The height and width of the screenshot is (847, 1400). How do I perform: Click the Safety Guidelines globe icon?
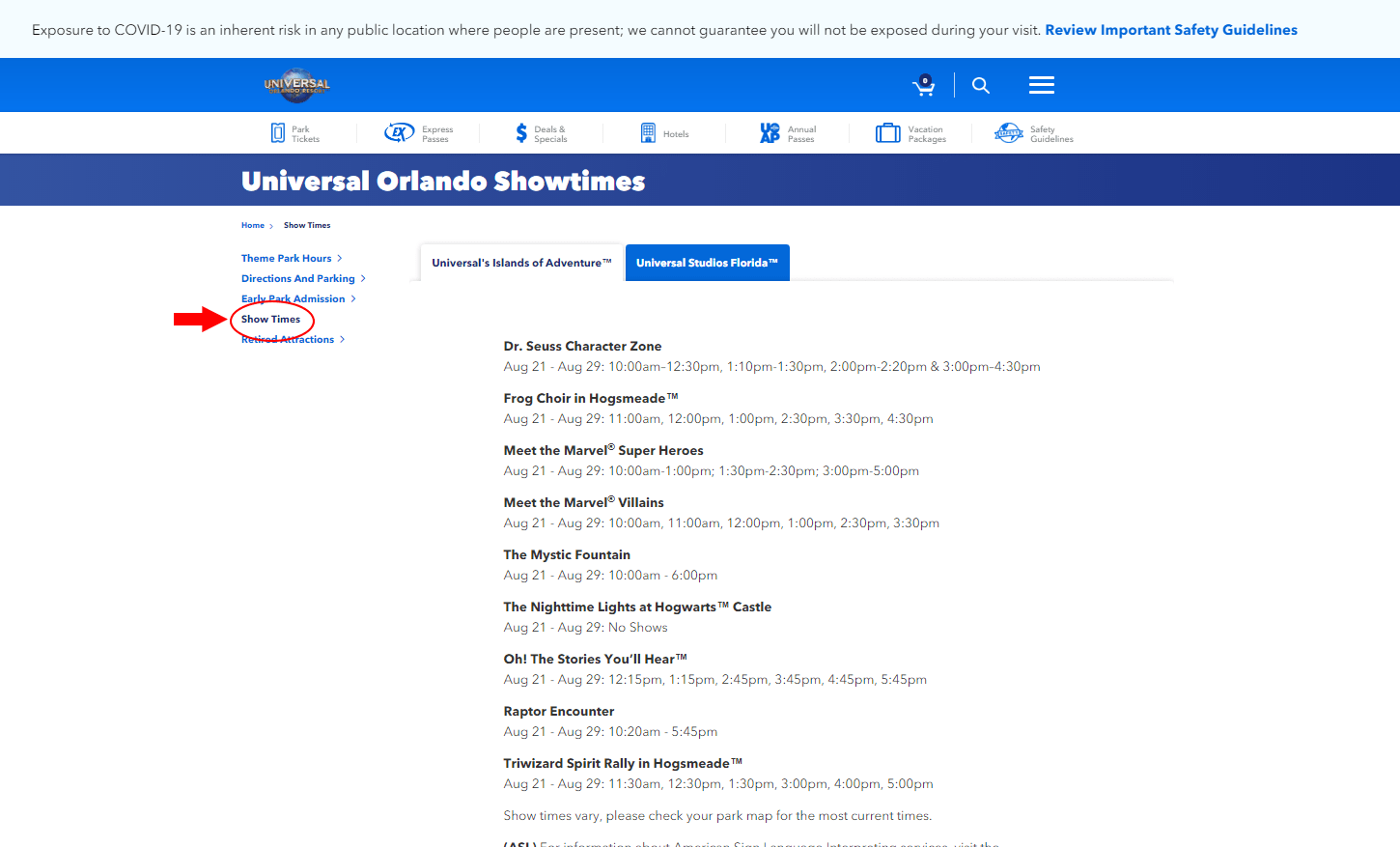tap(1009, 133)
